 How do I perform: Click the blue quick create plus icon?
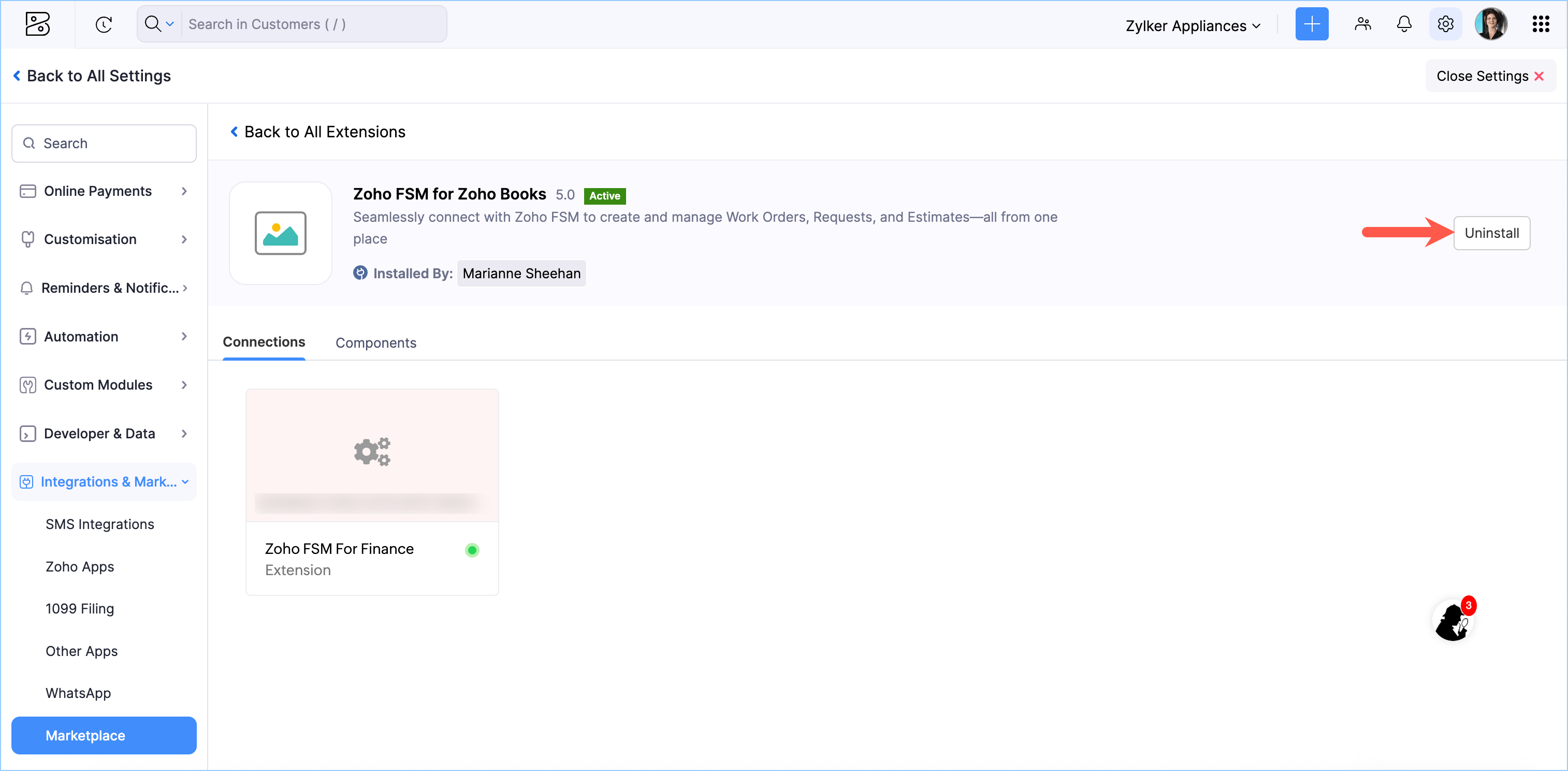[1311, 24]
